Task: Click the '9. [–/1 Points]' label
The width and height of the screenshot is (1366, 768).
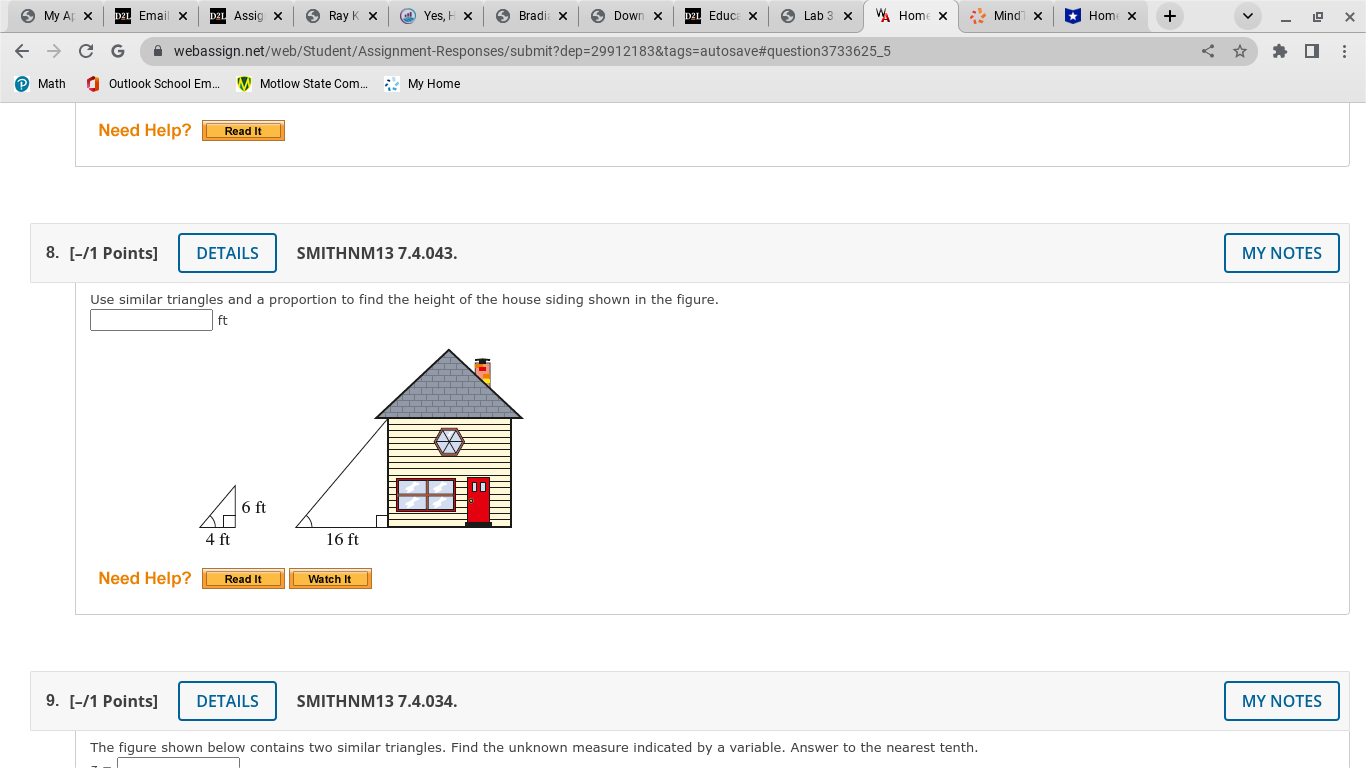Action: pos(102,701)
